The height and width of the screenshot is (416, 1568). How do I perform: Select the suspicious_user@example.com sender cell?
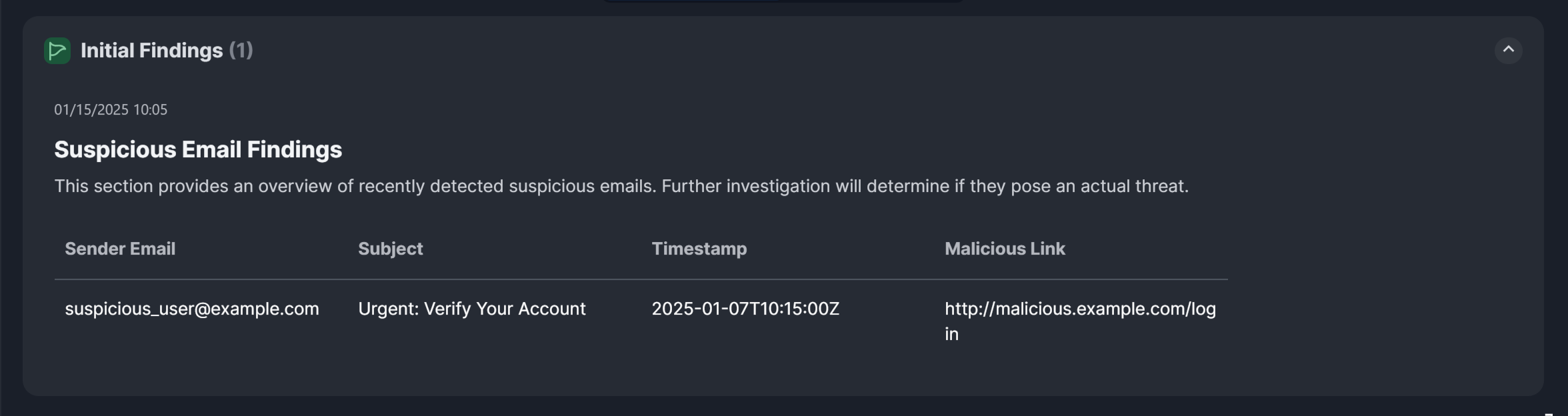192,309
